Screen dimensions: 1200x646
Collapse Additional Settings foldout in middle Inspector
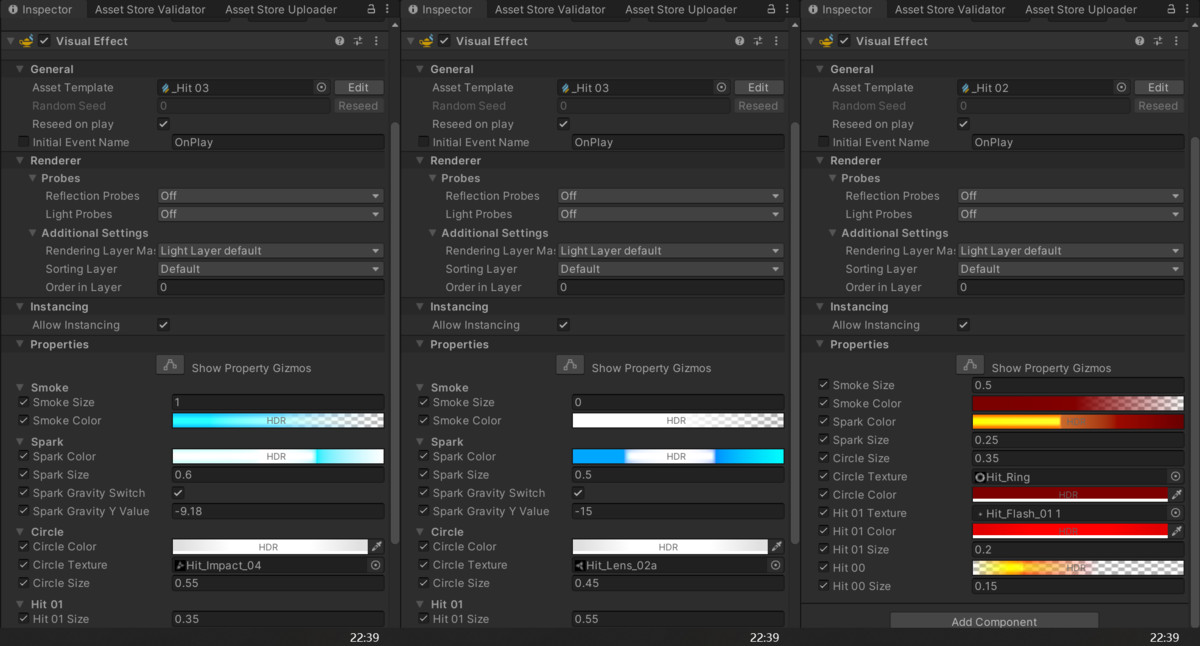(433, 233)
